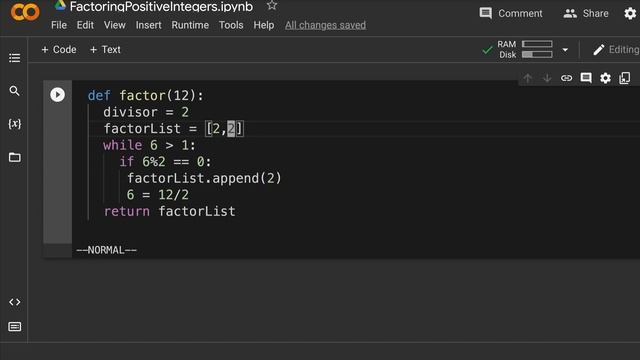
Task: Open the File menu
Action: [59, 25]
